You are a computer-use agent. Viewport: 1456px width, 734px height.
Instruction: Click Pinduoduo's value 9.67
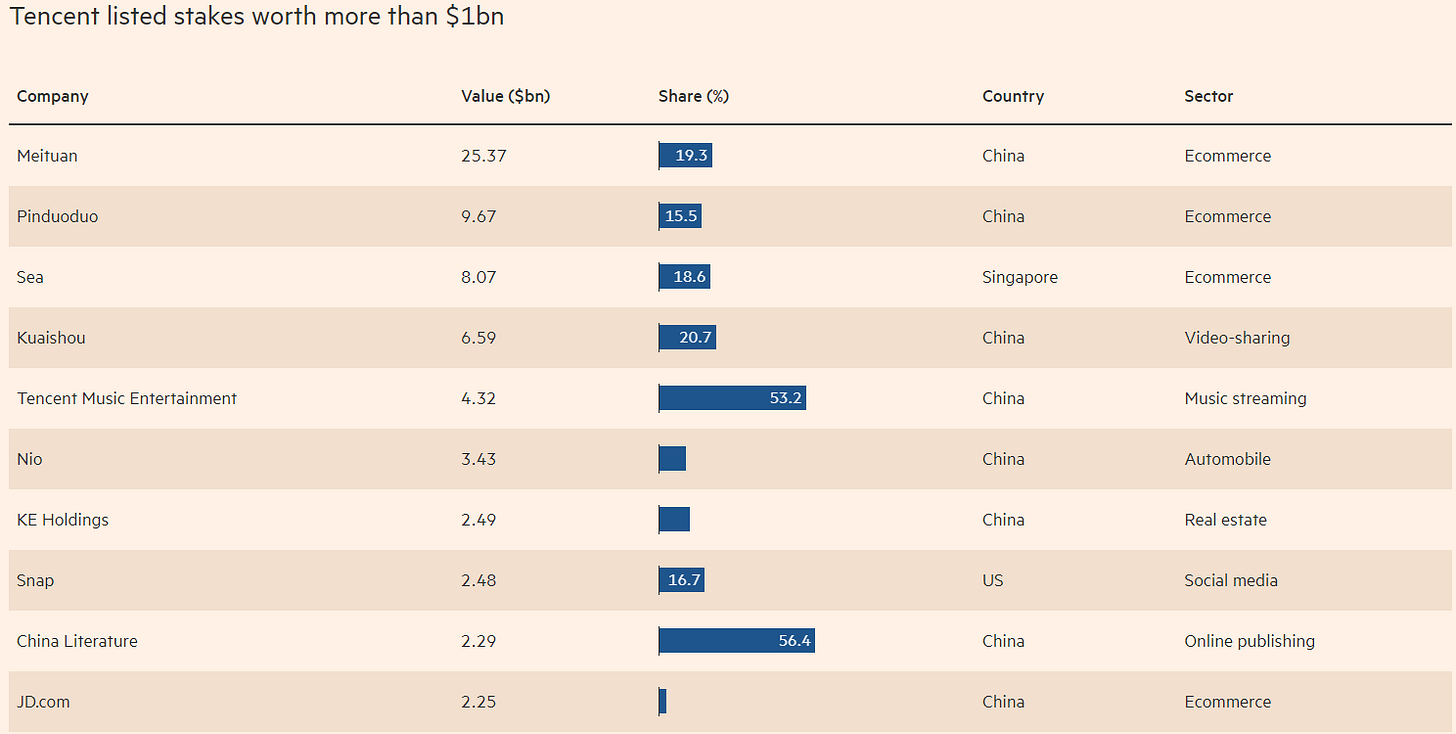coord(478,216)
